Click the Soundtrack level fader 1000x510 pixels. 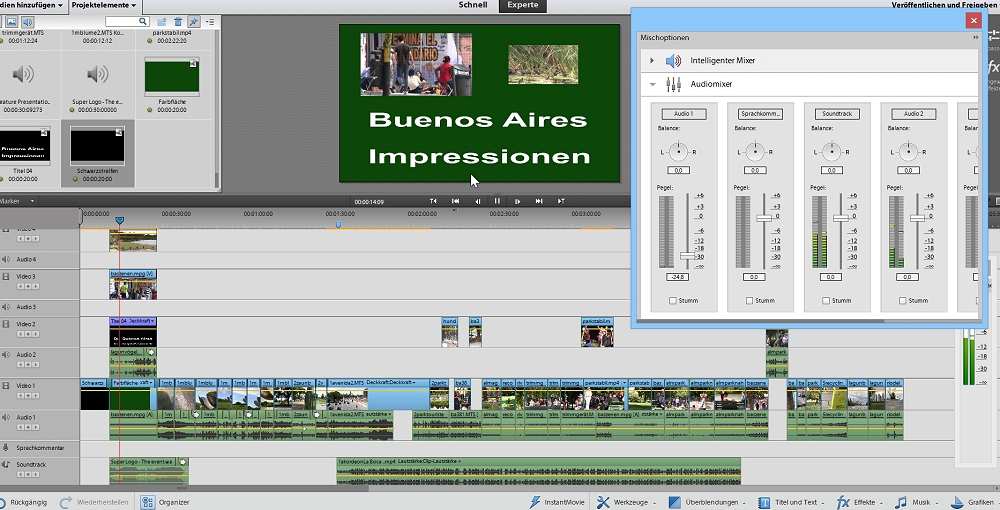click(x=841, y=218)
